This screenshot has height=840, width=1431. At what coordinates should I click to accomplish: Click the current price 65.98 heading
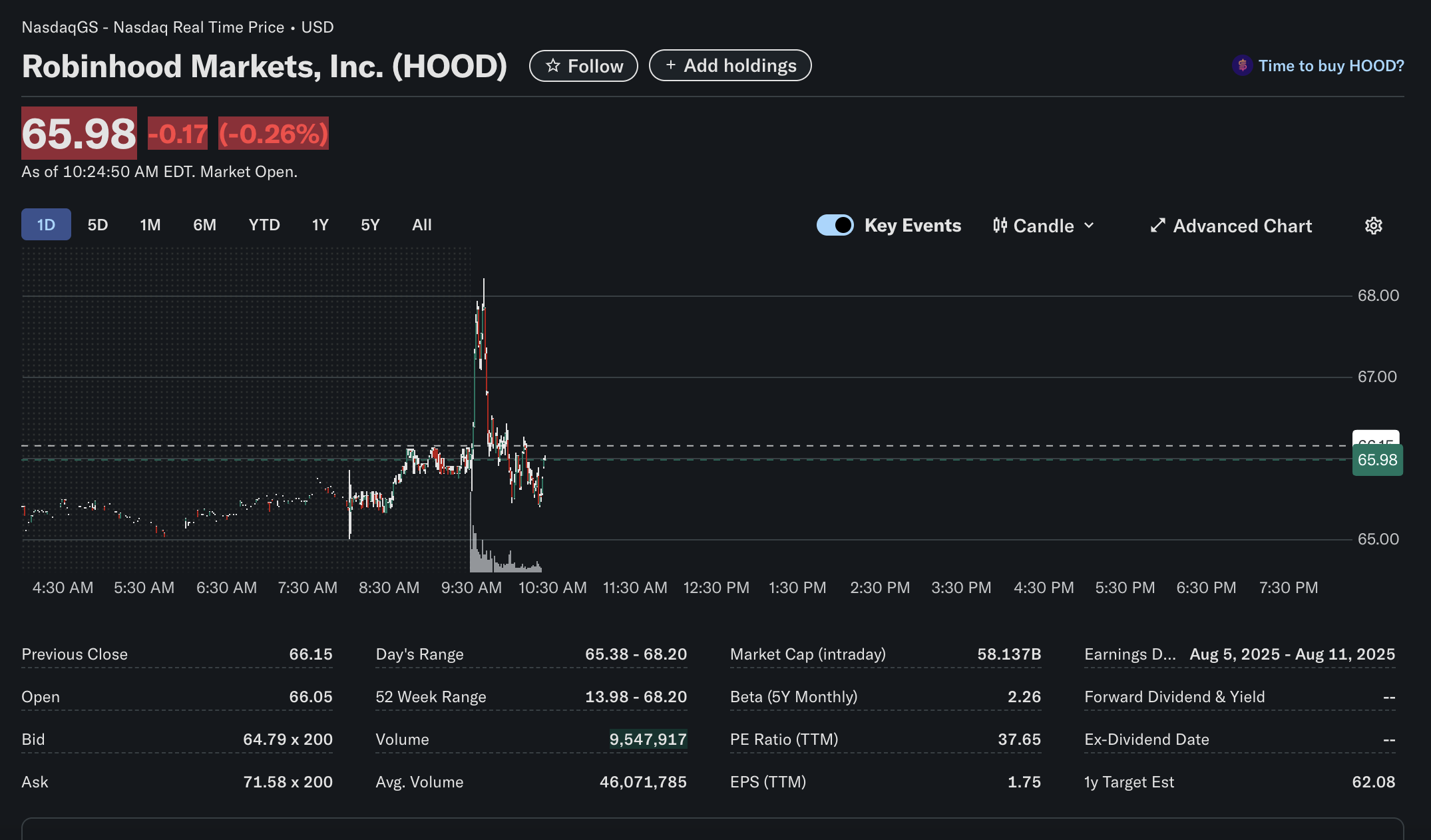coord(79,133)
